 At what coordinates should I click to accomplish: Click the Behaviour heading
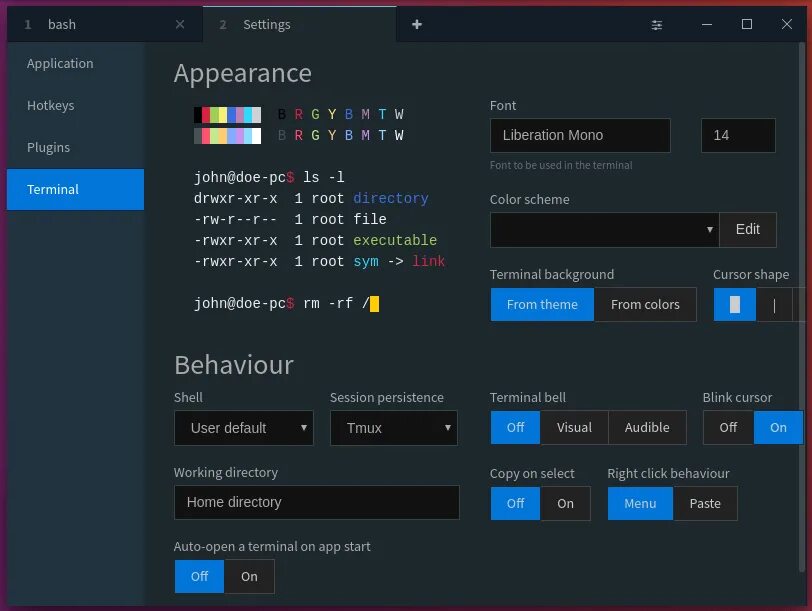pyautogui.click(x=234, y=365)
